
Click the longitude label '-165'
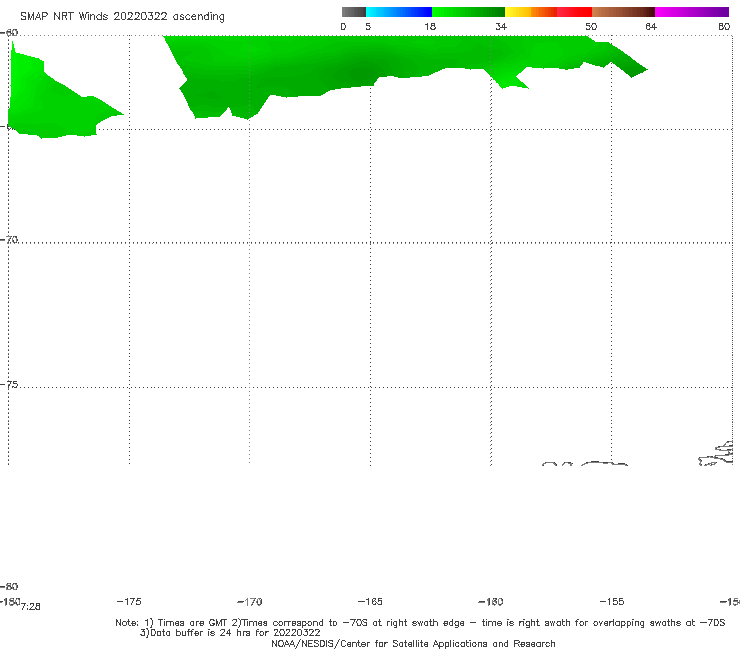coord(370,601)
